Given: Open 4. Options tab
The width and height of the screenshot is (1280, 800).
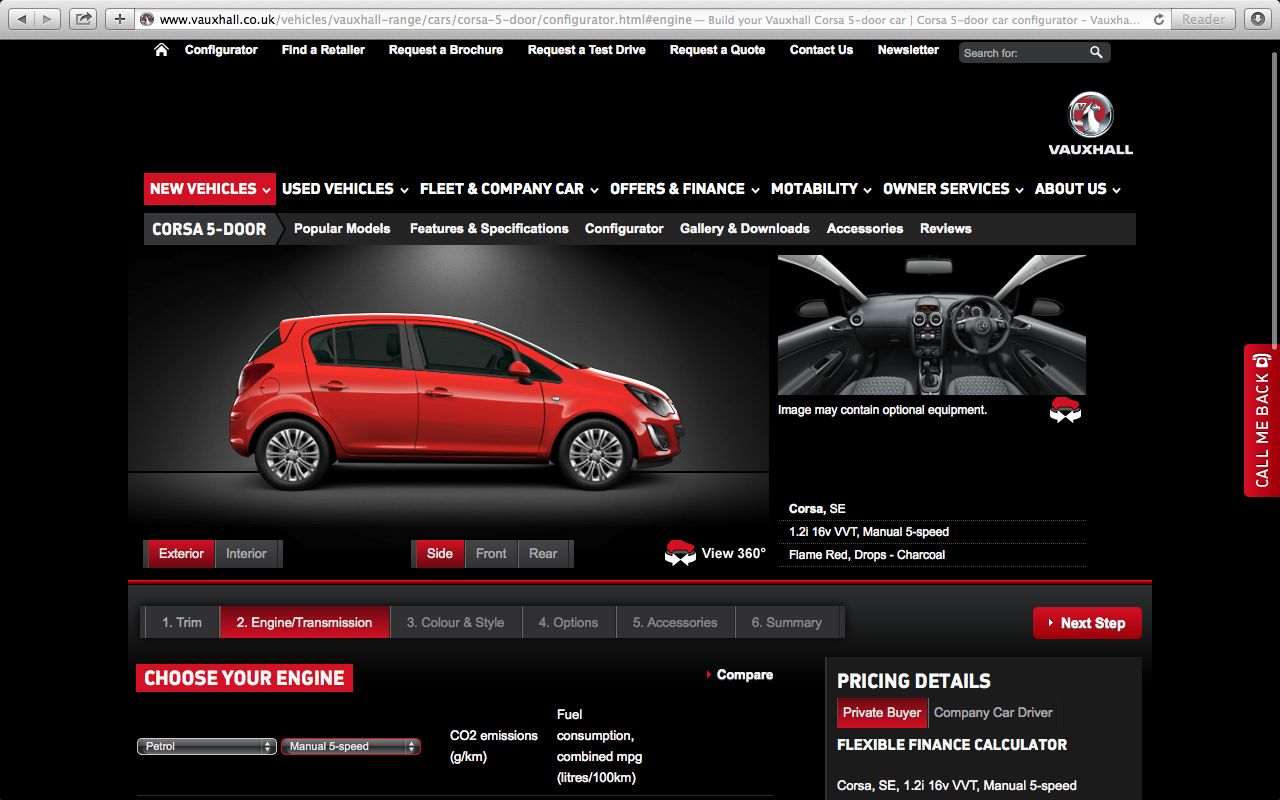Looking at the screenshot, I should (x=568, y=622).
